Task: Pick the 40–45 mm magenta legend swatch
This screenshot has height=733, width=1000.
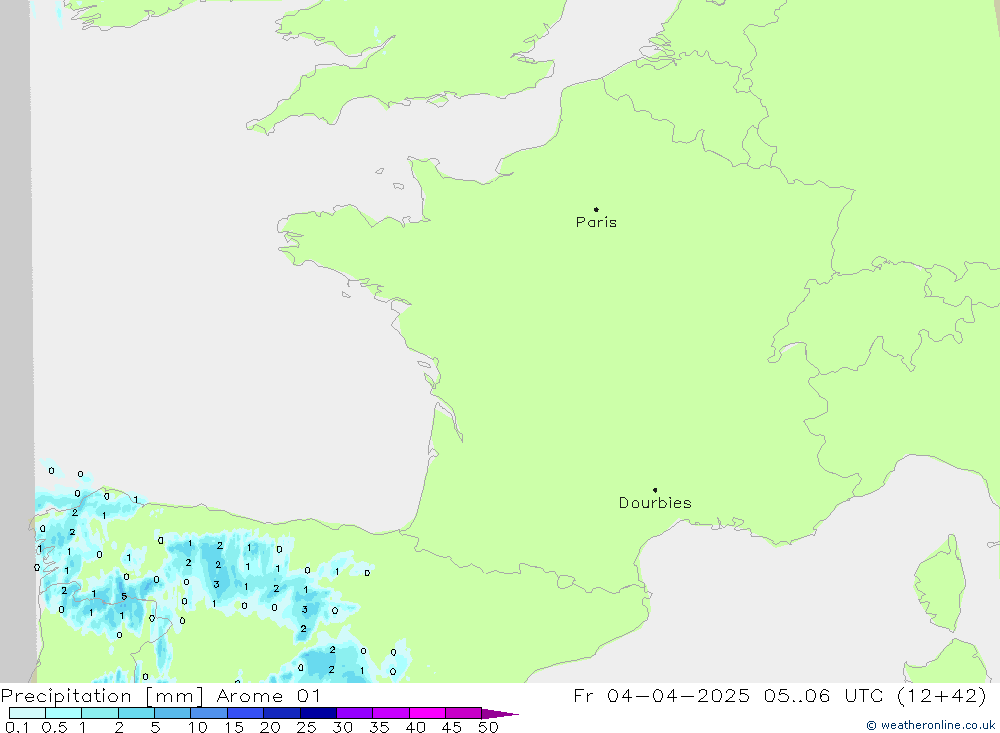Action: [427, 713]
